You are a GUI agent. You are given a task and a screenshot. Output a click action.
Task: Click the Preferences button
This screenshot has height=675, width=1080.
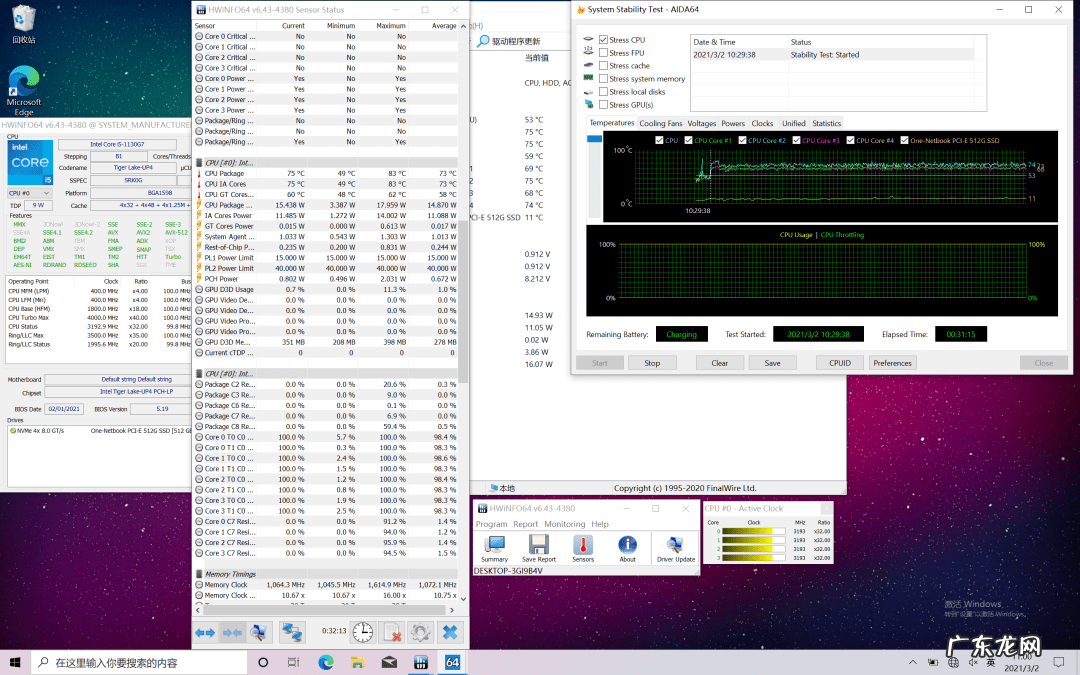892,363
